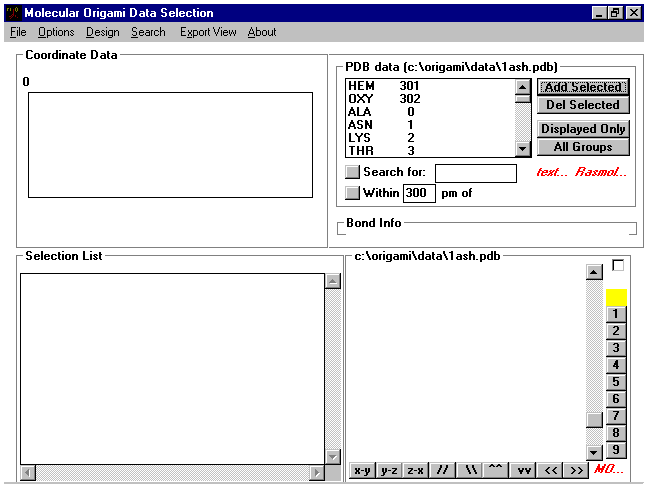Click the >> shift-right button
The height and width of the screenshot is (488, 648).
(576, 470)
